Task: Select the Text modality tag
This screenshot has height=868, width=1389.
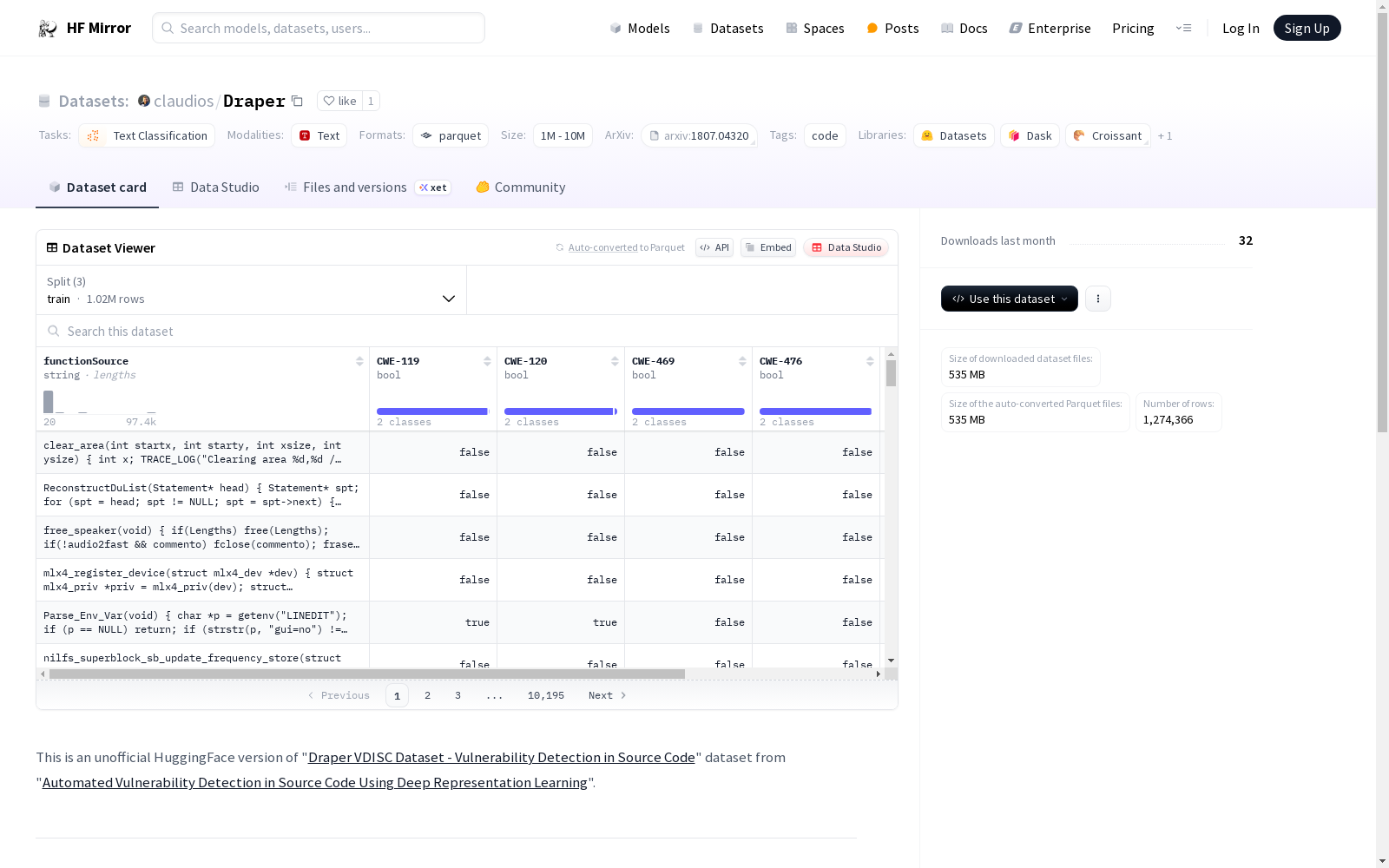Action: (x=319, y=135)
